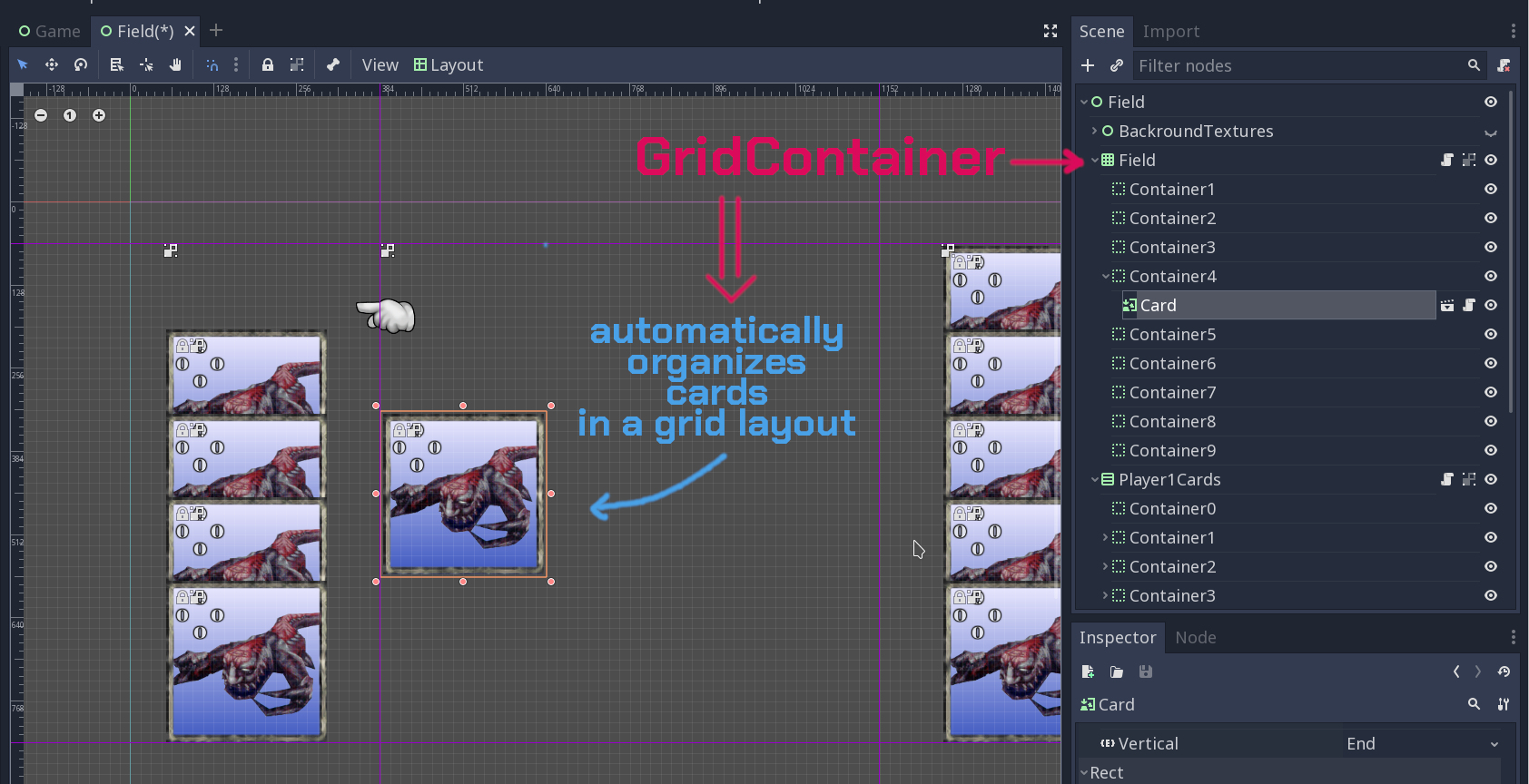Viewport: 1529px width, 784px height.
Task: Expand the BackroundTextures node
Action: click(1094, 131)
